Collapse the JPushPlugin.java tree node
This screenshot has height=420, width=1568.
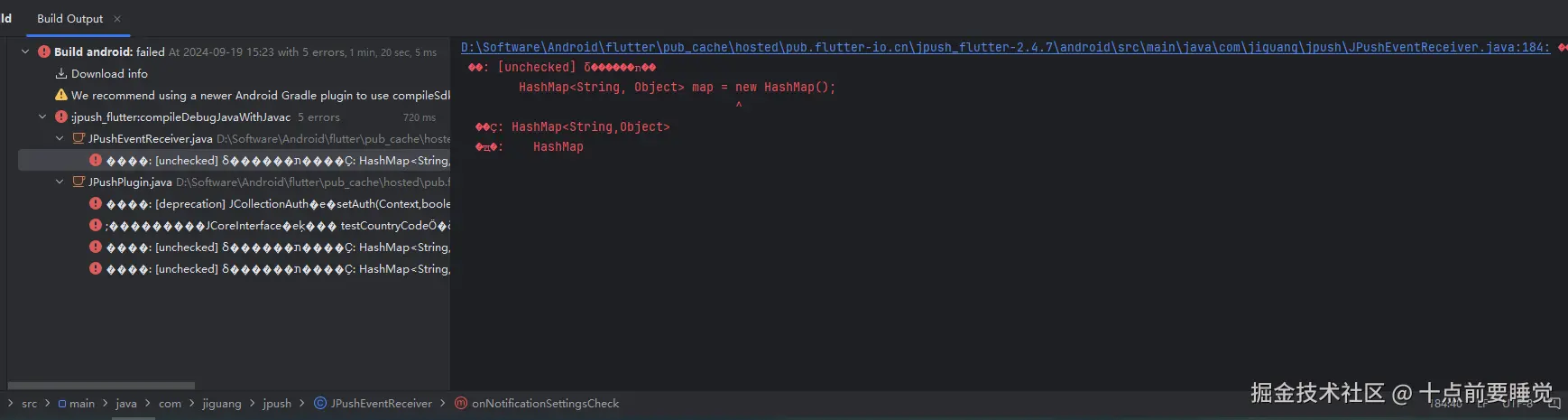point(60,182)
